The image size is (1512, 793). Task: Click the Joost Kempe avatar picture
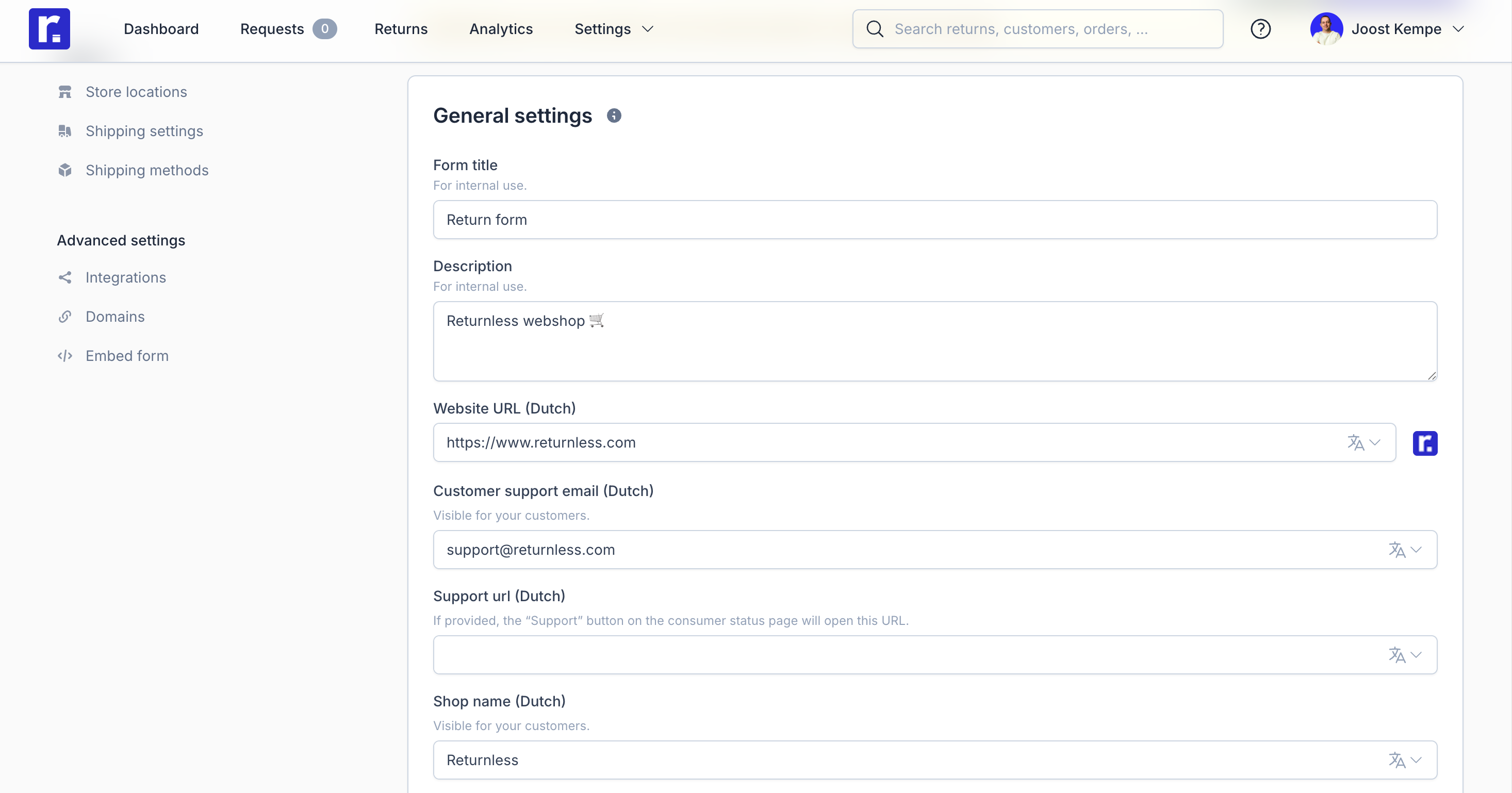(1326, 29)
